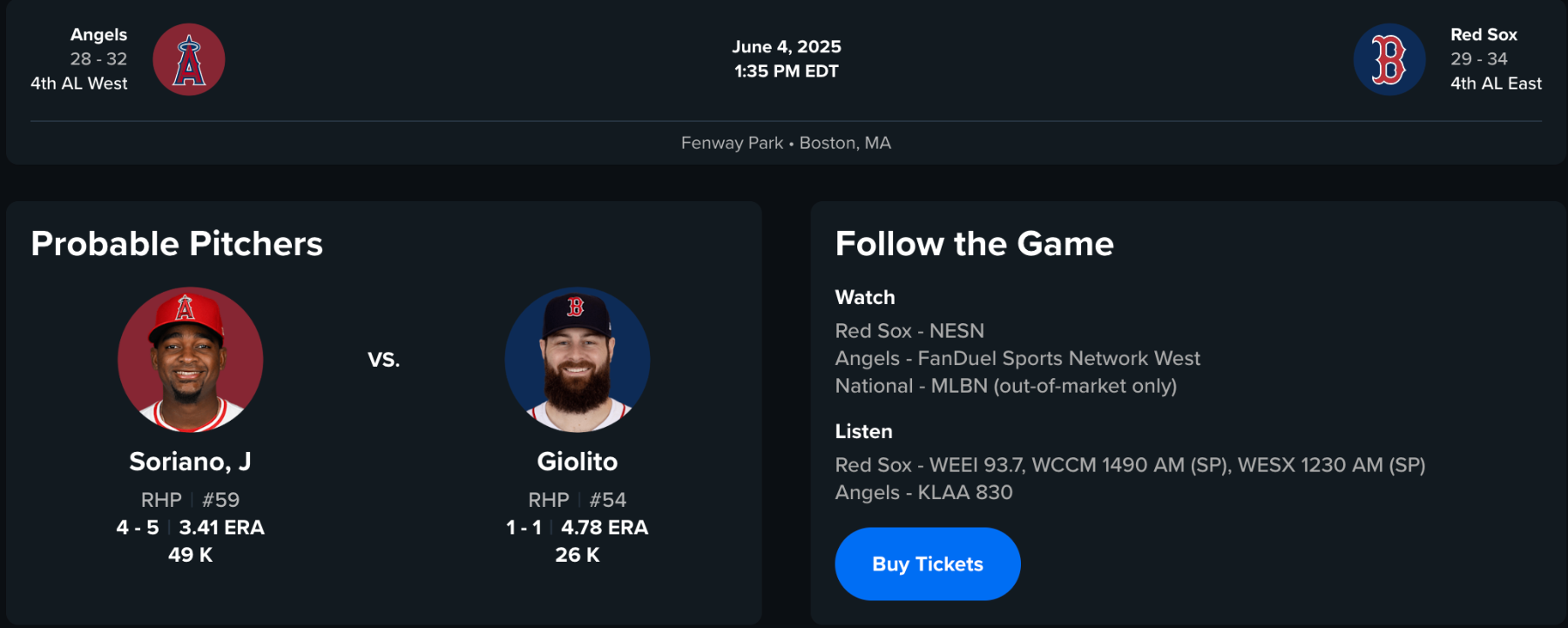Click the FanDuel Sports Network West listing

point(1017,358)
